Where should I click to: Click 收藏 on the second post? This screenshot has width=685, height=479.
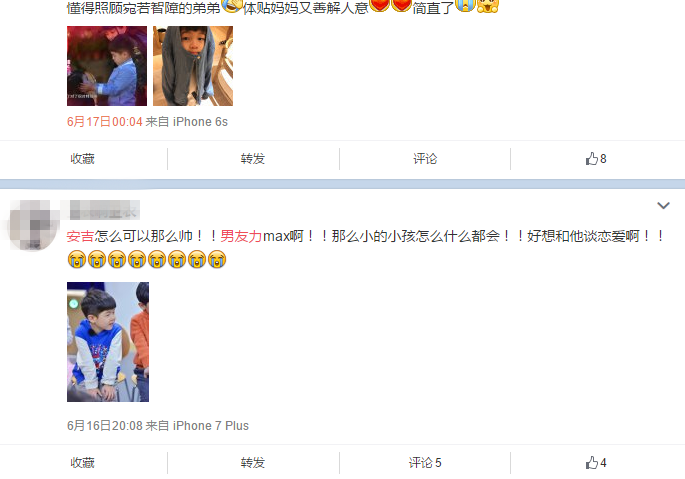pyautogui.click(x=83, y=463)
